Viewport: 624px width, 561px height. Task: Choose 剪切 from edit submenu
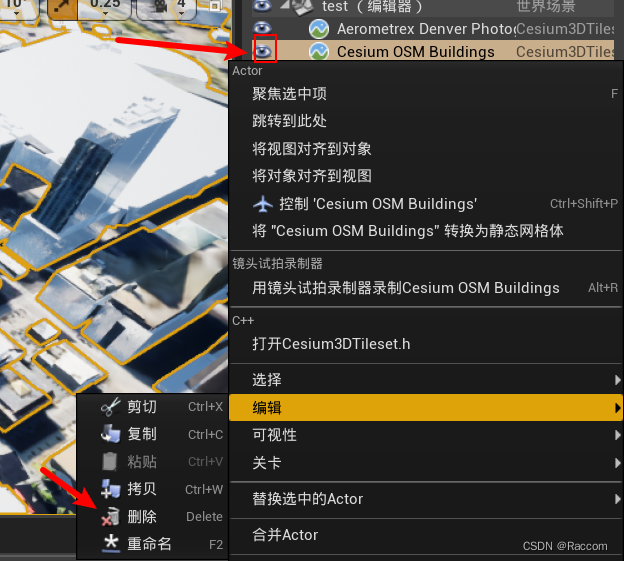coord(152,407)
